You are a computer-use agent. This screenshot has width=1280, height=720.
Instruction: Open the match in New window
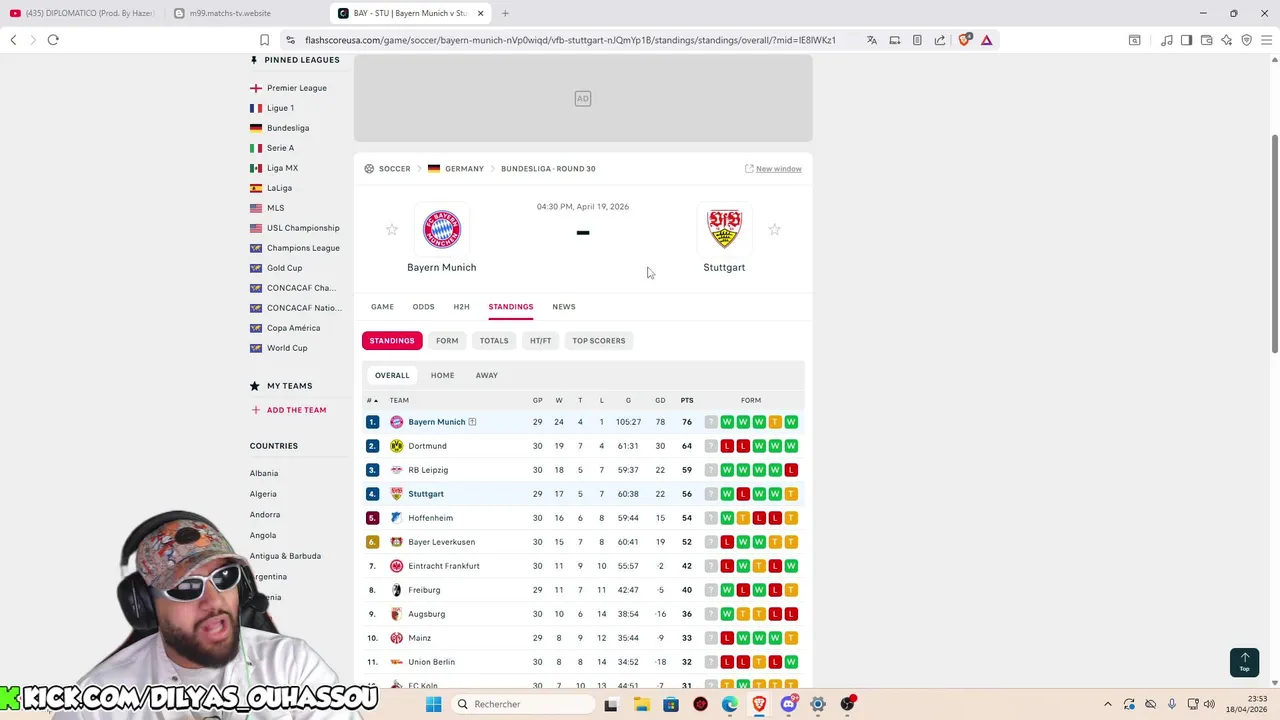[x=773, y=169]
